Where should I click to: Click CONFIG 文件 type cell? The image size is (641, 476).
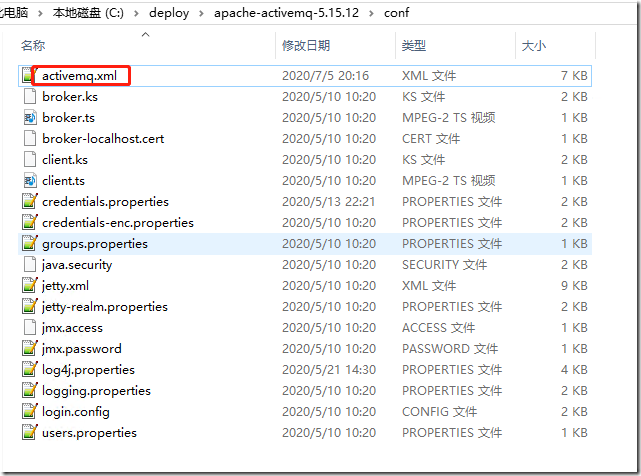pos(439,411)
